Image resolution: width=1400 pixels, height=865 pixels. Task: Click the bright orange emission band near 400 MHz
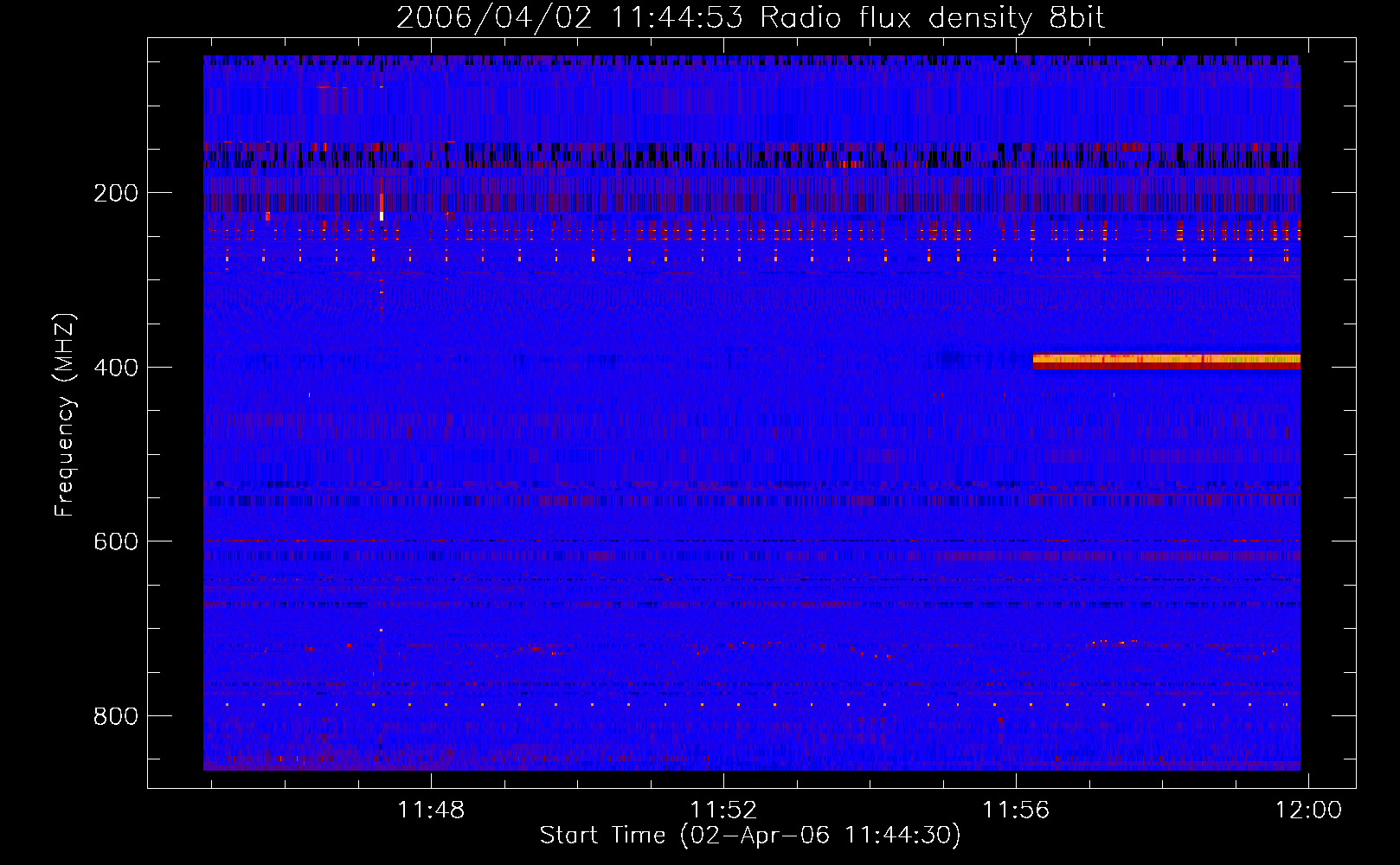1166,361
